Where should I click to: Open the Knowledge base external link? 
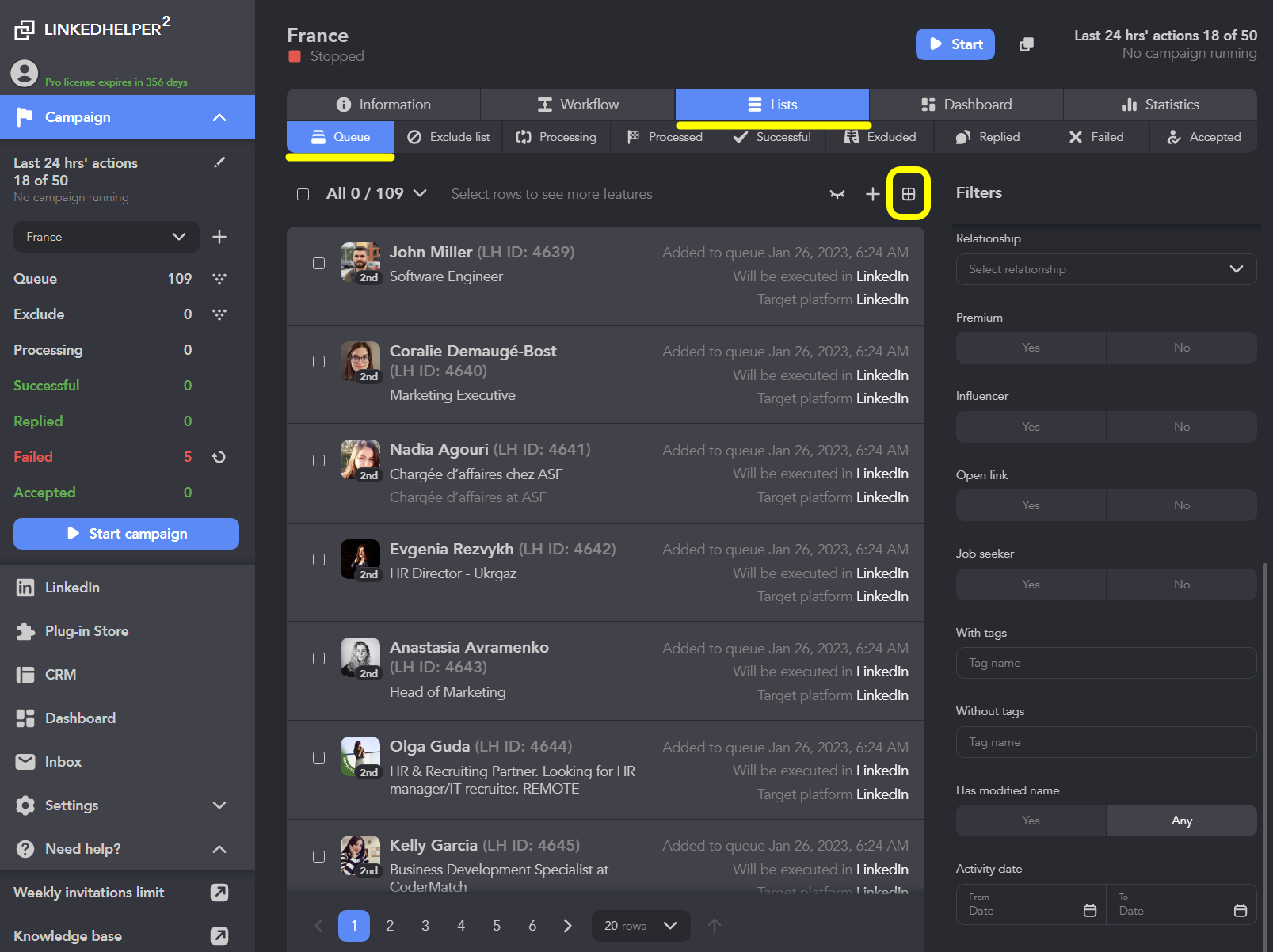219,936
